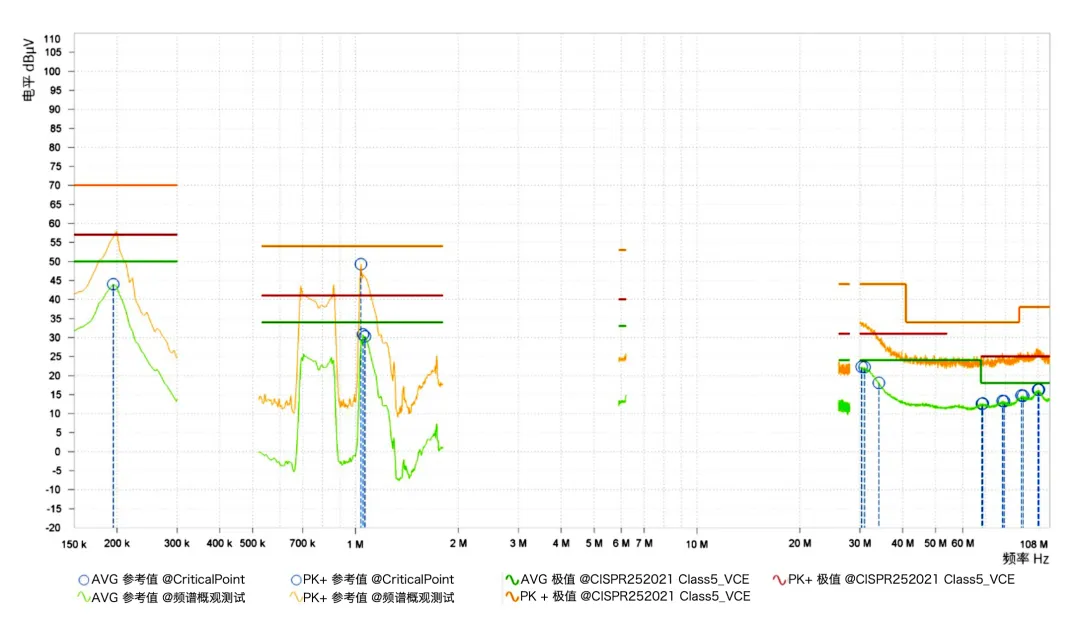Click PK+ 极值 @CISPR252021 Class5_VCE legend label
The image size is (1080, 617).
pos(901,580)
